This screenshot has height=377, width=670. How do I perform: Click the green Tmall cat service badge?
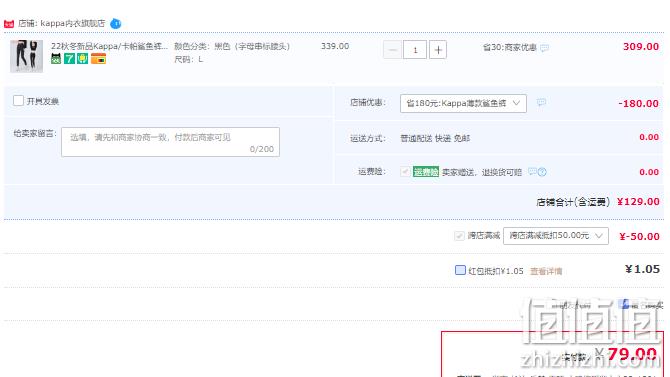(x=56, y=59)
